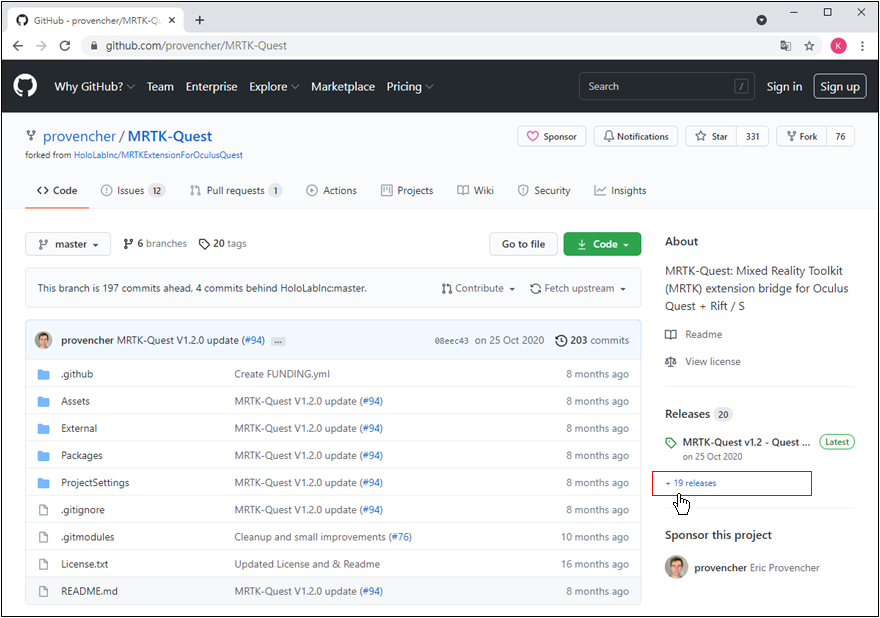Click the GitHub logo icon
This screenshot has width=880, height=618.
coord(25,86)
